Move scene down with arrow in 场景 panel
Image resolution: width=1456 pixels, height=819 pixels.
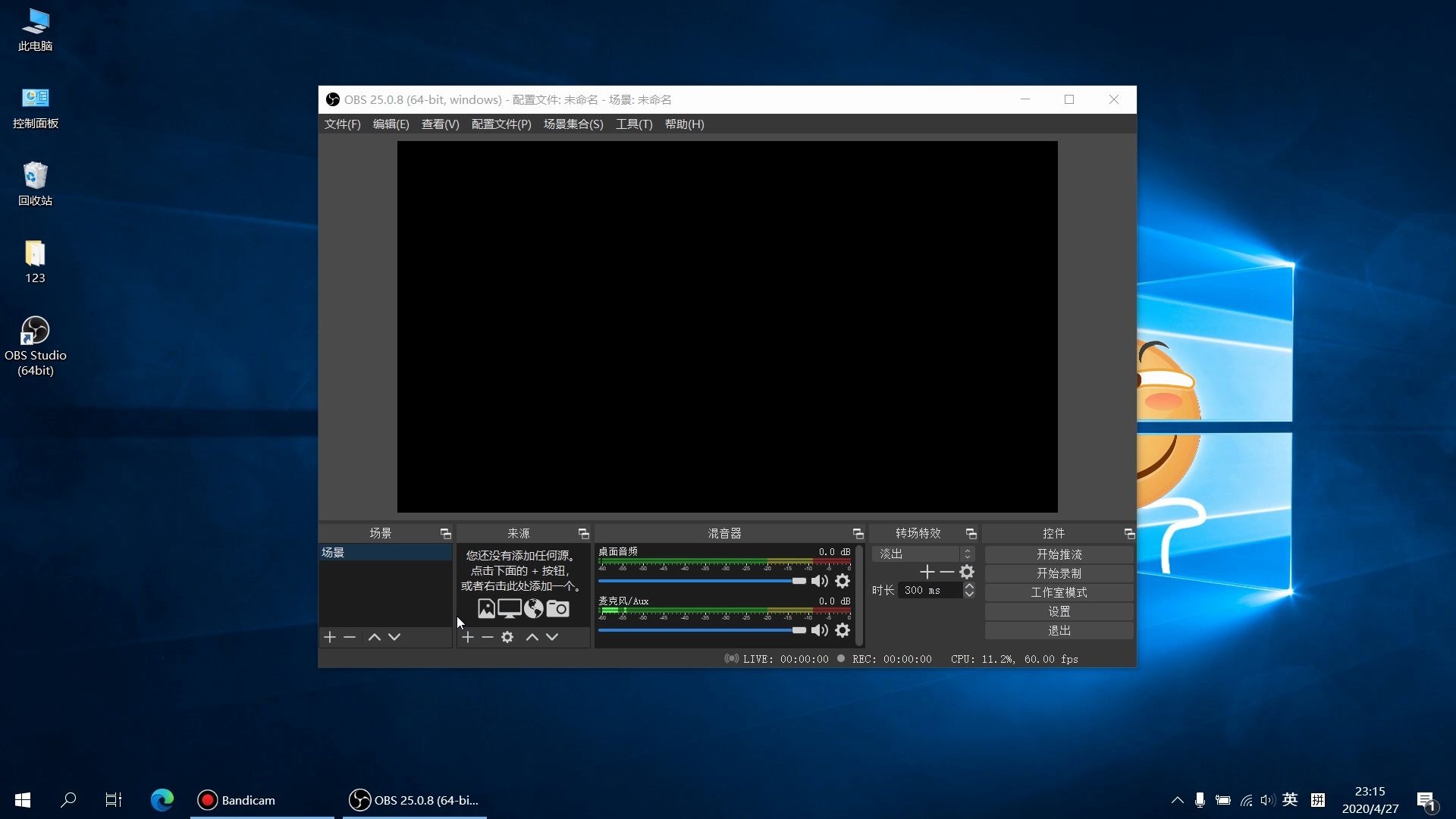[394, 637]
